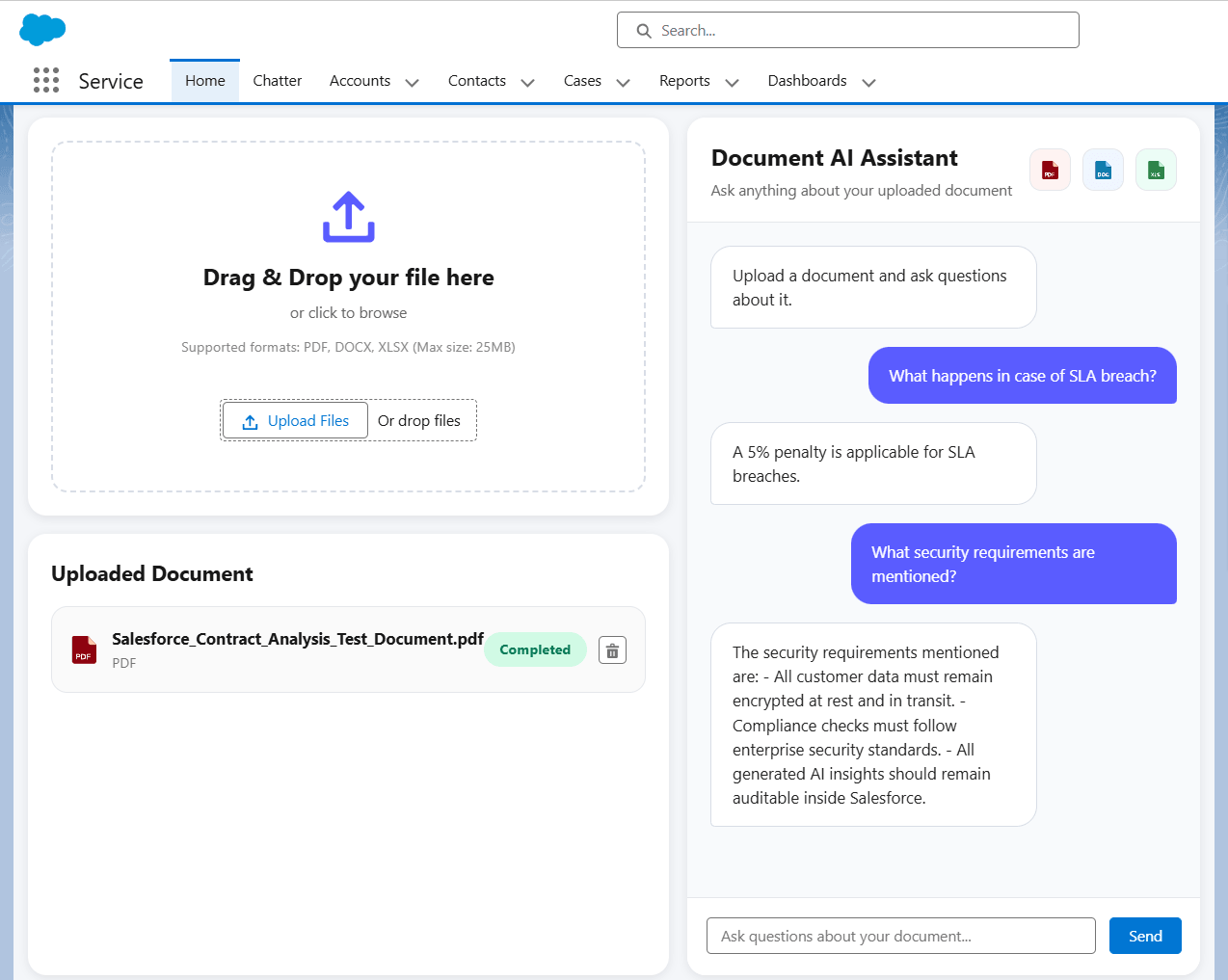Click the Document AI Assistant title
The image size is (1228, 980).
835,158
